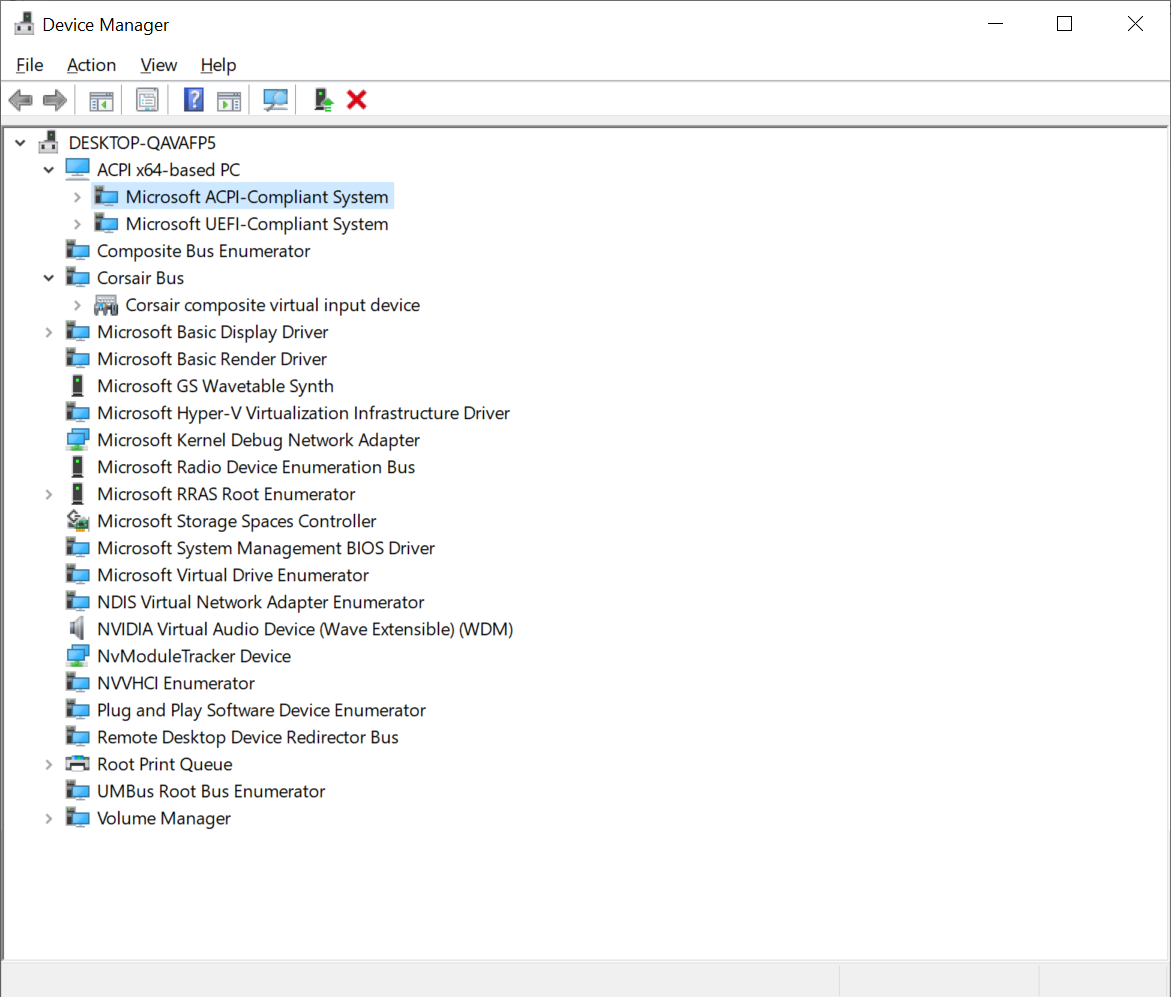Screen dimensions: 1171x997
Task: Select "Microsoft Basic Display Driver" text
Action: click(x=213, y=332)
